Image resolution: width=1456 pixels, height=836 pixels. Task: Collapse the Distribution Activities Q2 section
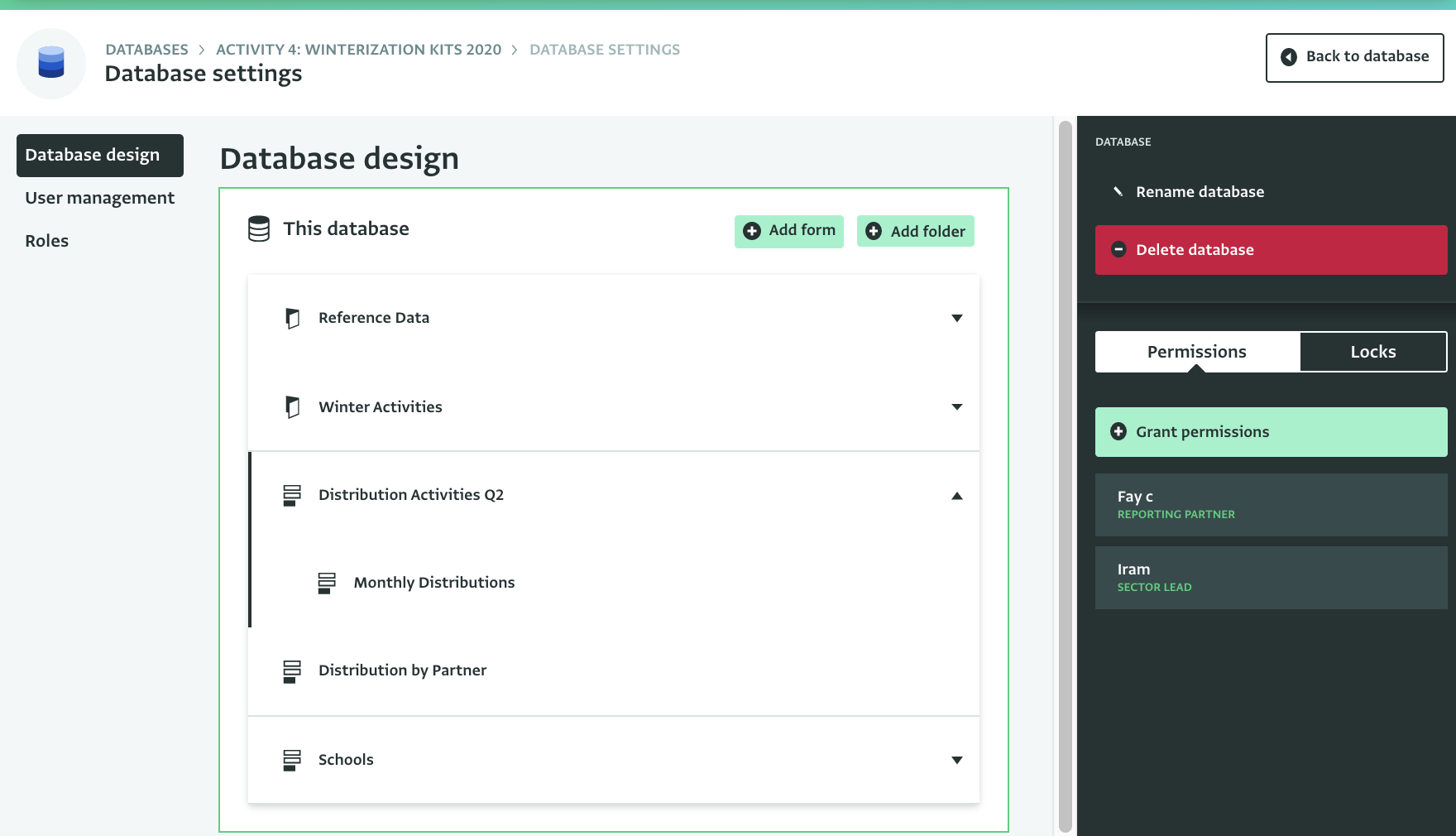point(956,495)
